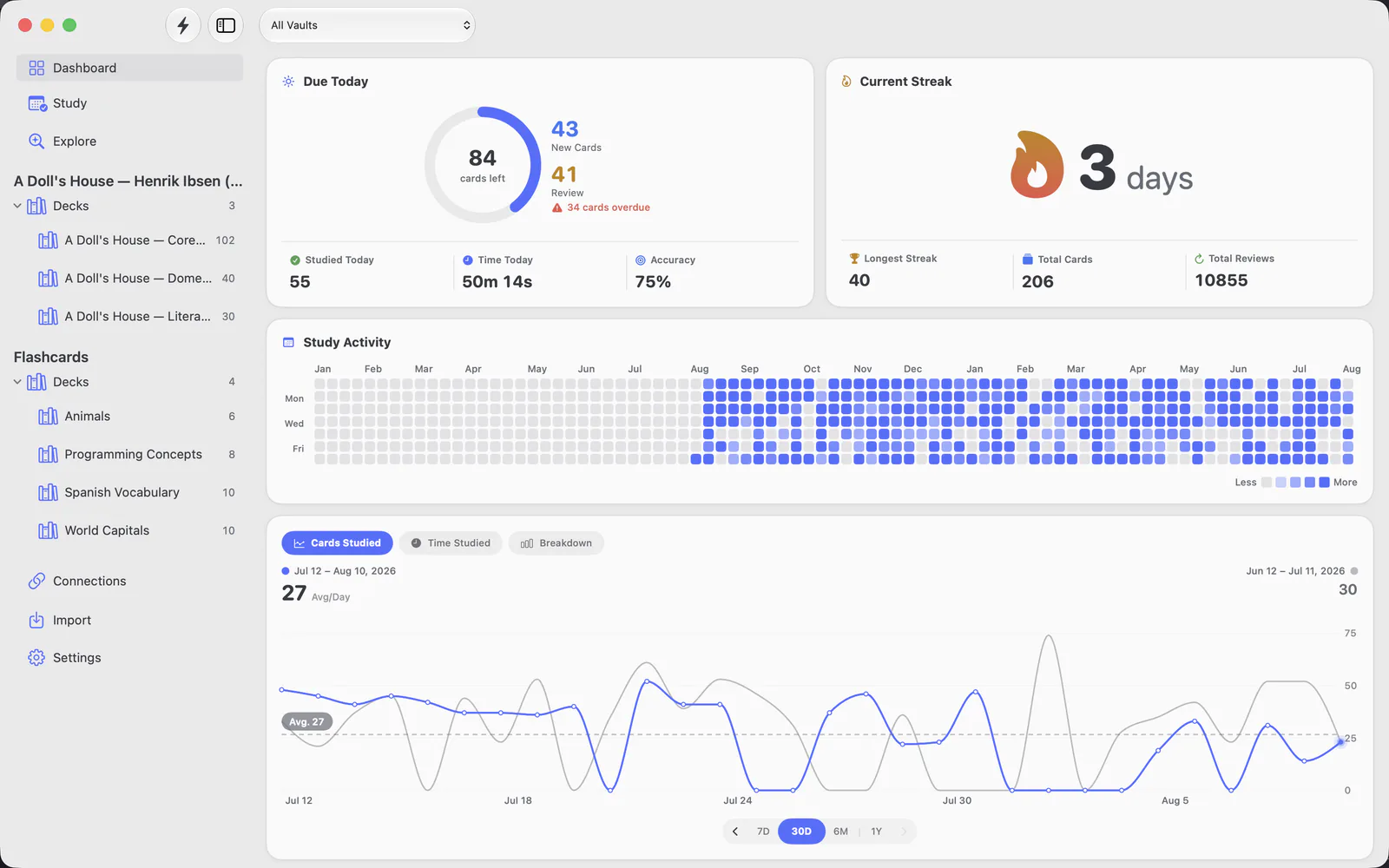The image size is (1389, 868).
Task: Click the Total Cards icon
Action: 1028,260
